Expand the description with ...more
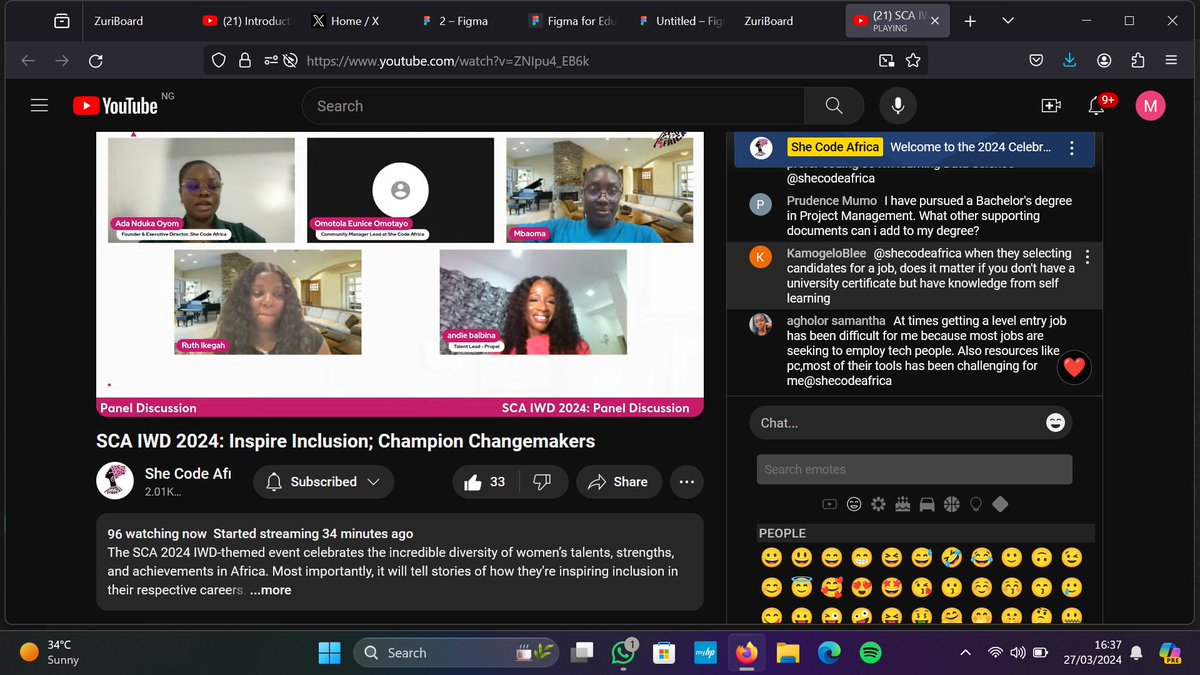Screen dimensions: 1200x675 pyautogui.click(x=270, y=590)
